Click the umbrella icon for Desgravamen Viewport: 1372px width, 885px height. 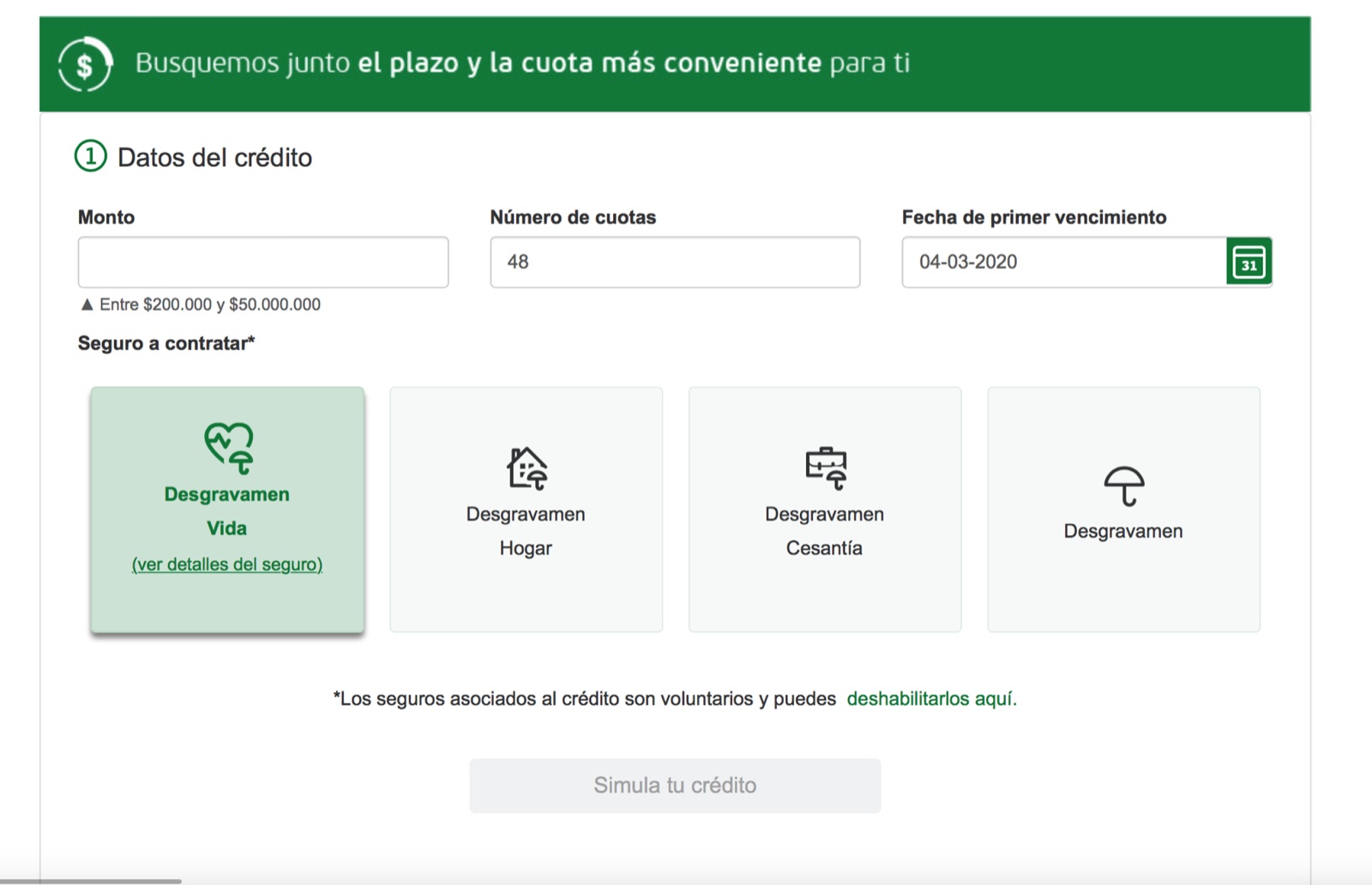tap(1124, 486)
